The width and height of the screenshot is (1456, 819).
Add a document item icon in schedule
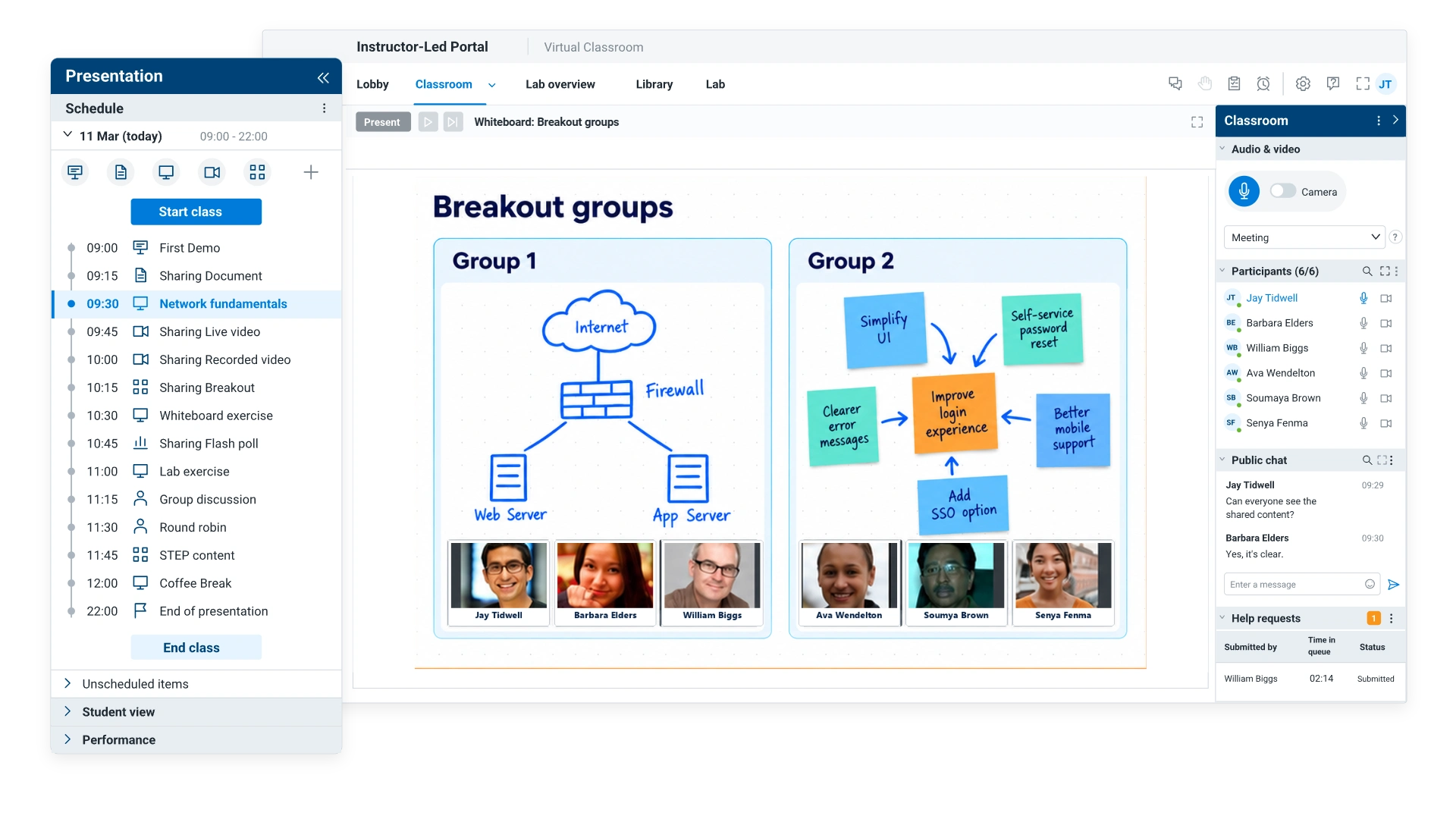121,172
